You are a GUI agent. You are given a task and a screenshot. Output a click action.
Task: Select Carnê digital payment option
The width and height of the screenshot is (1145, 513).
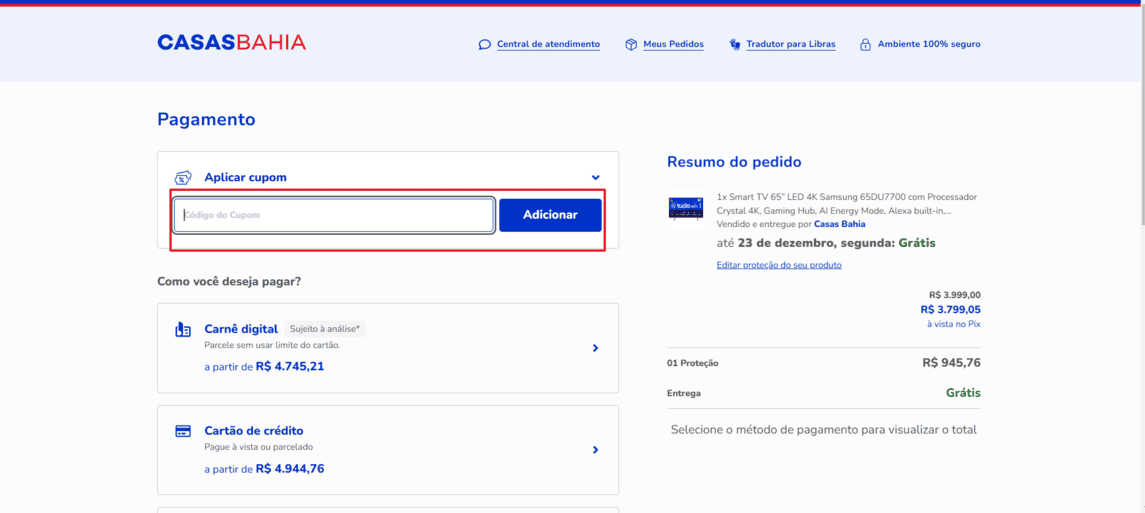(388, 348)
